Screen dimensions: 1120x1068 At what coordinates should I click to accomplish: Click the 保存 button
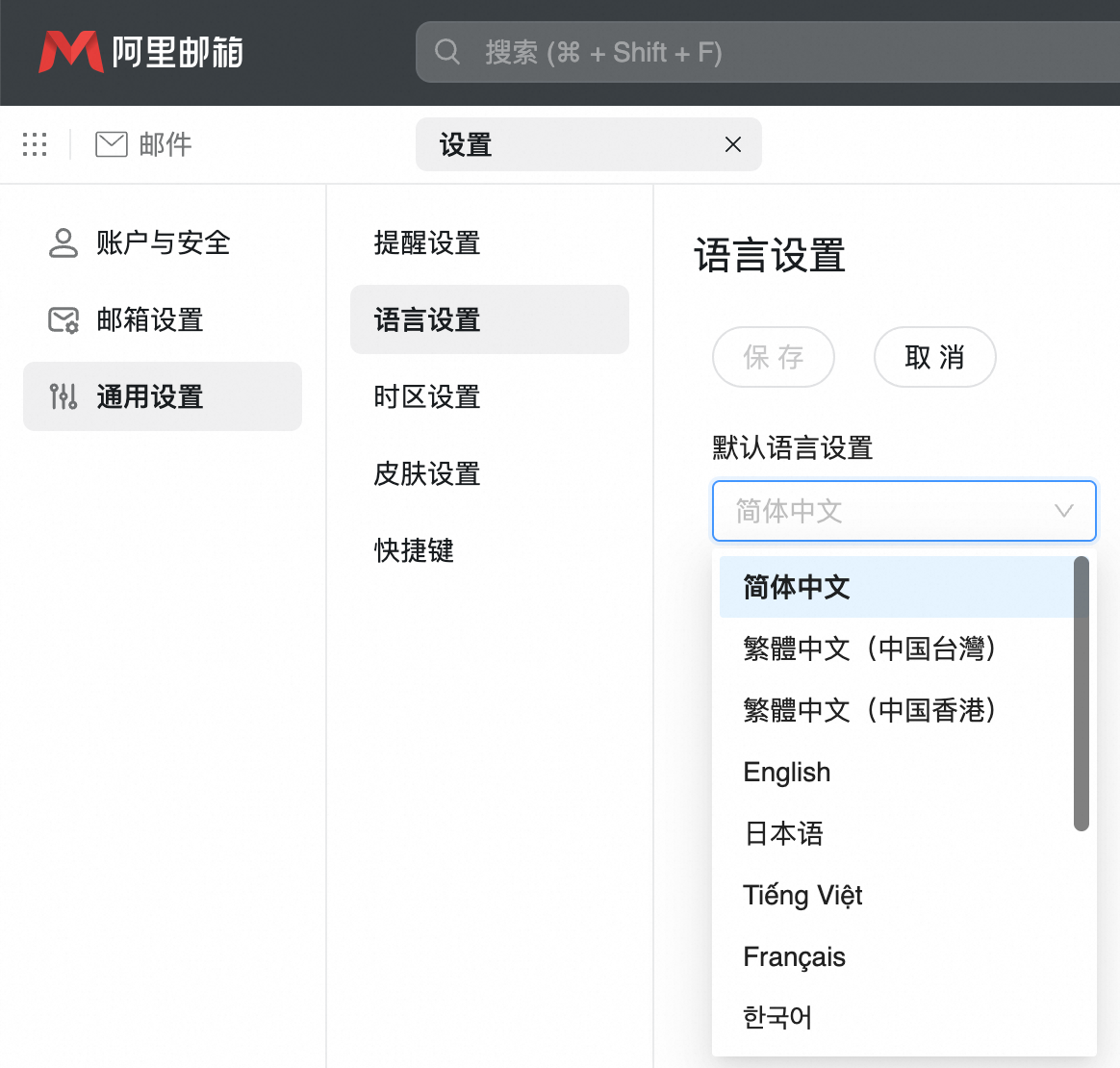773,357
